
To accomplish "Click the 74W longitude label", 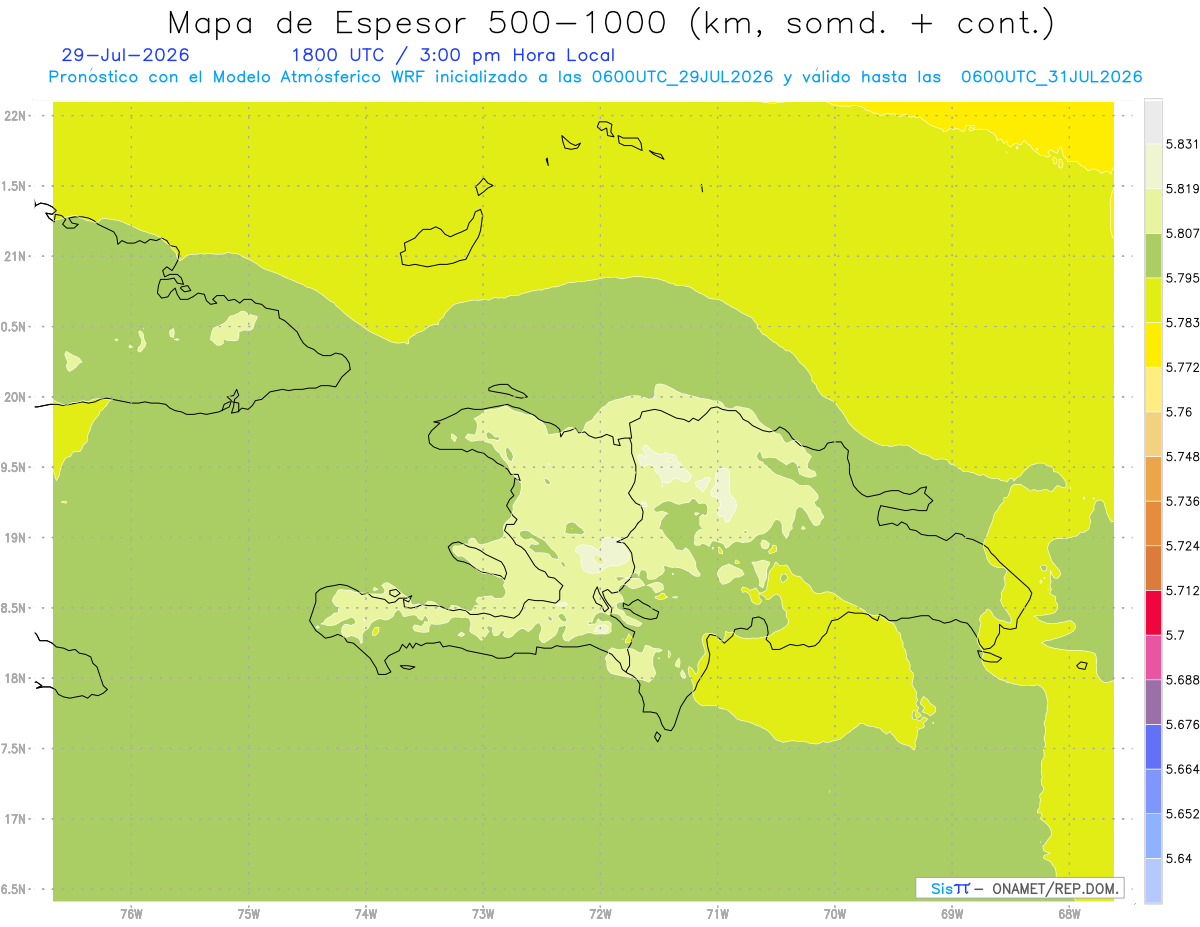I will (x=366, y=914).
